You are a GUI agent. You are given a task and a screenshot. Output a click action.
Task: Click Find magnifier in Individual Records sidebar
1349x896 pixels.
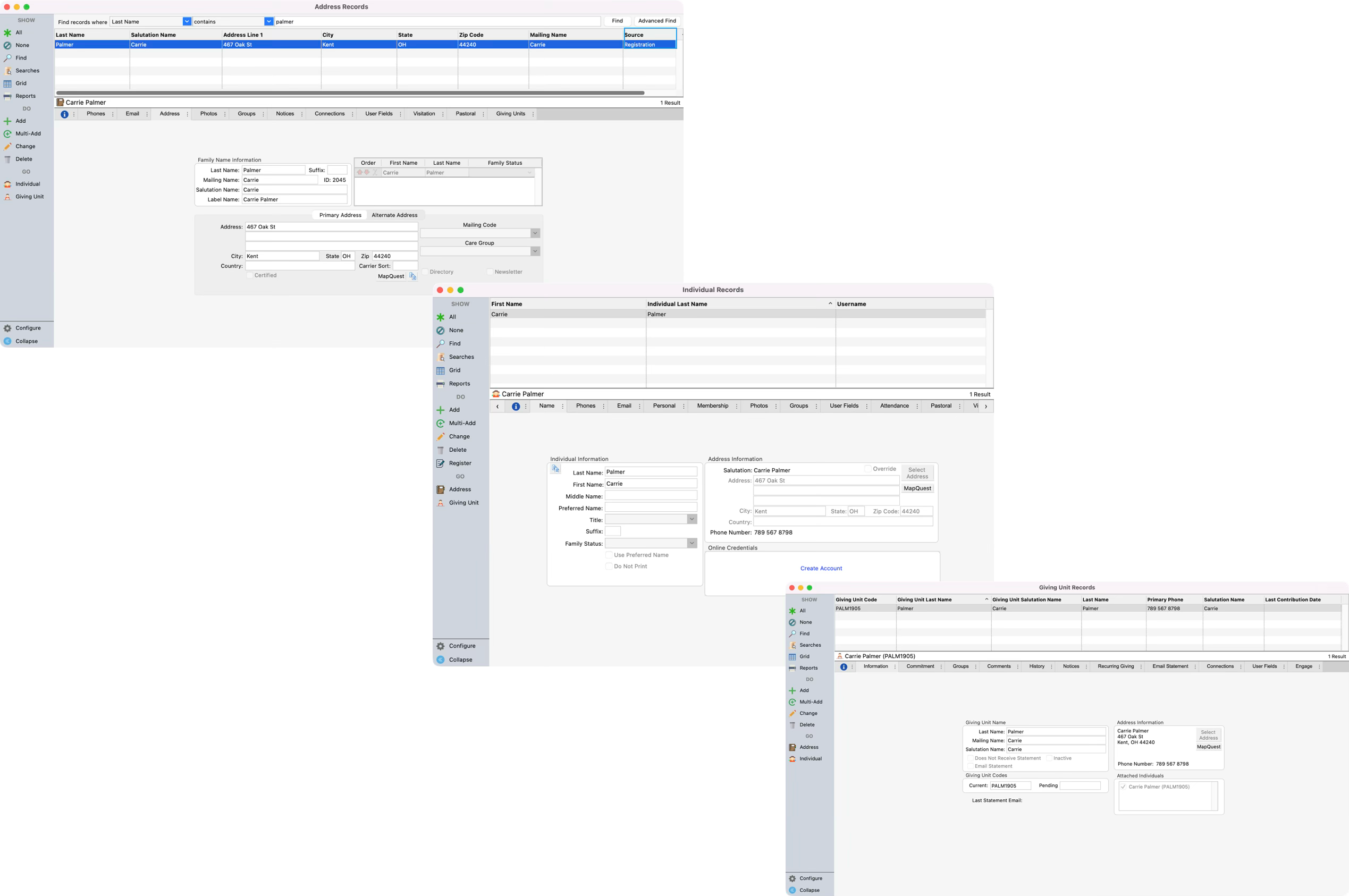441,344
